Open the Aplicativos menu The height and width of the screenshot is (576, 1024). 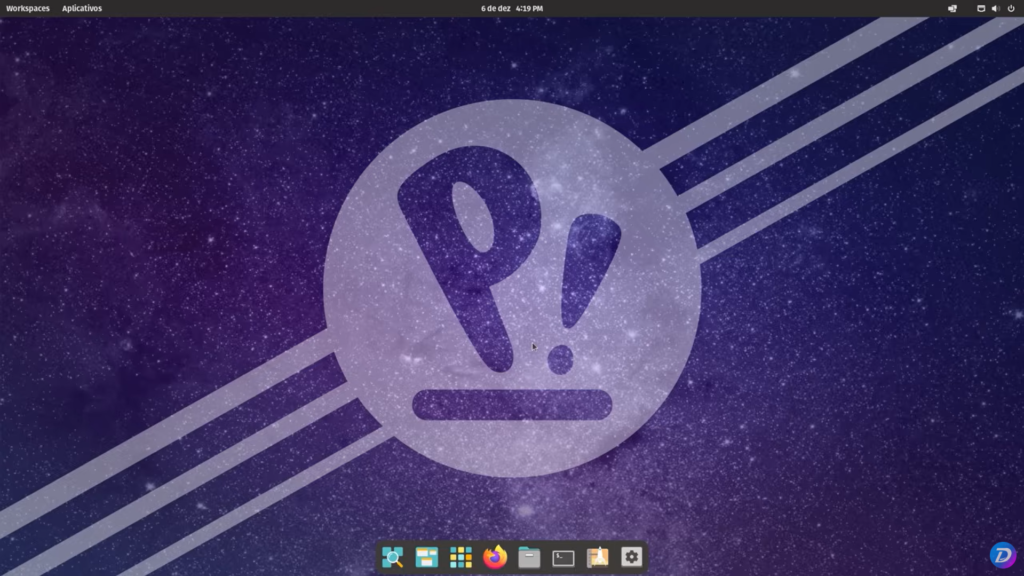tap(81, 8)
